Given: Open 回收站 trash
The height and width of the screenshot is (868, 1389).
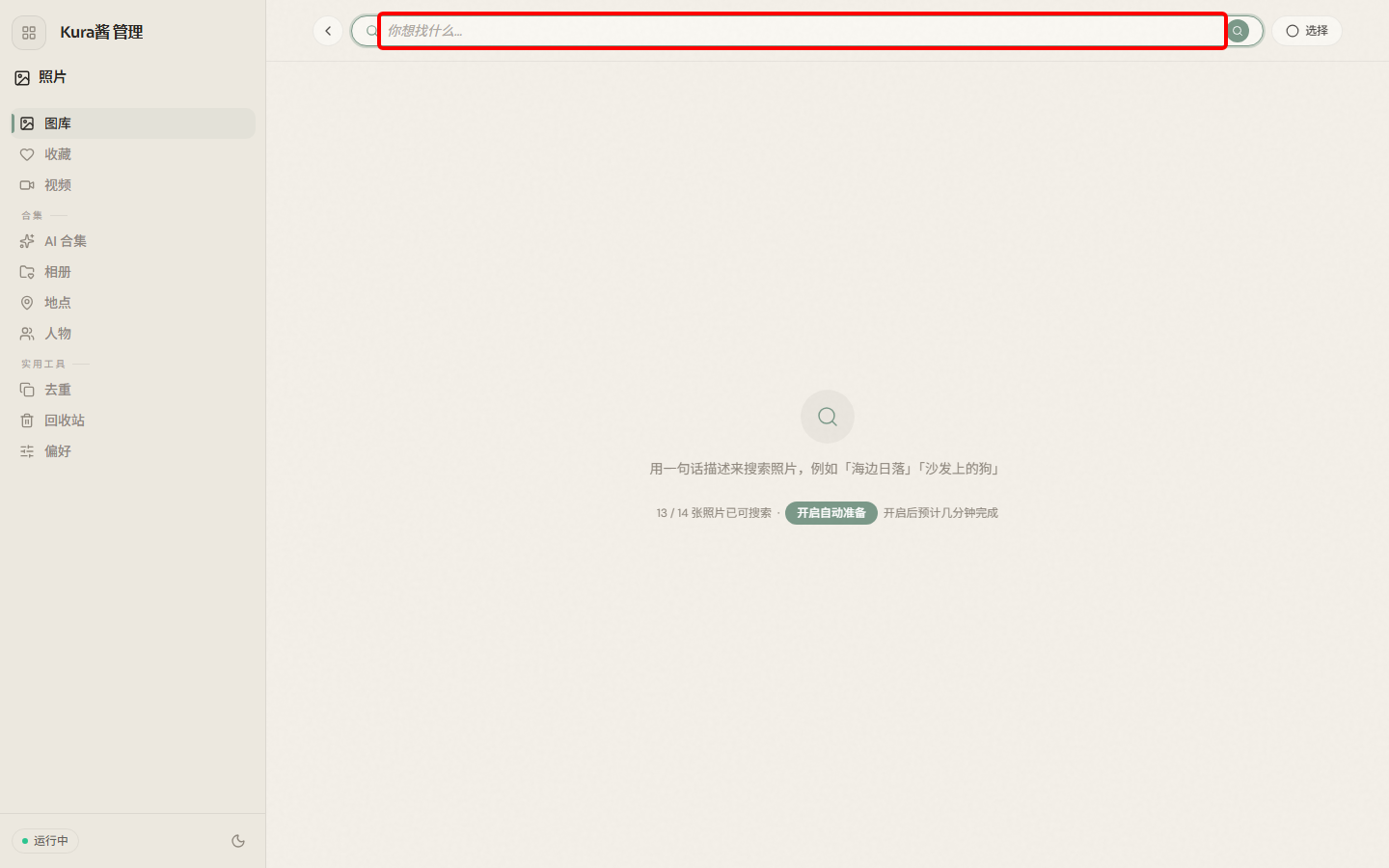Looking at the screenshot, I should [133, 420].
